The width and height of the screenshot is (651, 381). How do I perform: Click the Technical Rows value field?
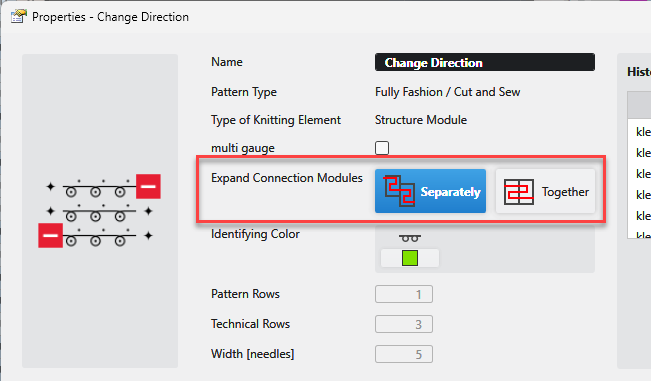(404, 324)
